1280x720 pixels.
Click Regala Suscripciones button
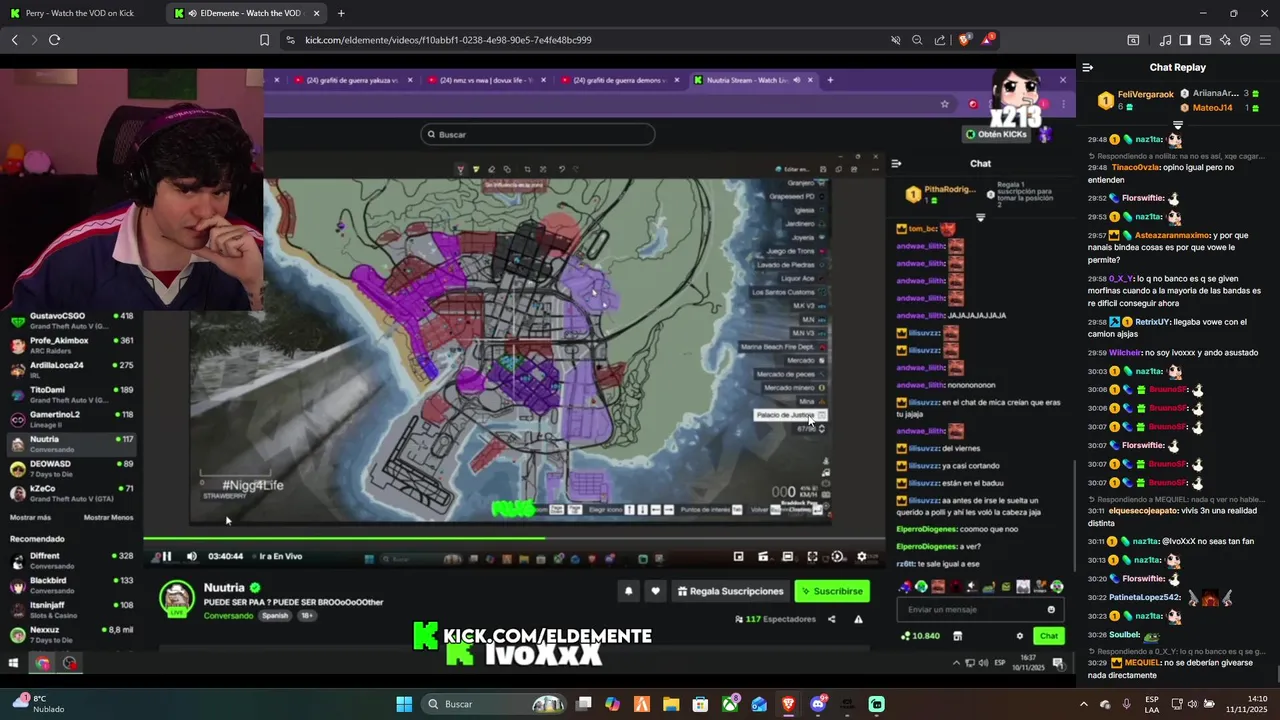point(731,591)
